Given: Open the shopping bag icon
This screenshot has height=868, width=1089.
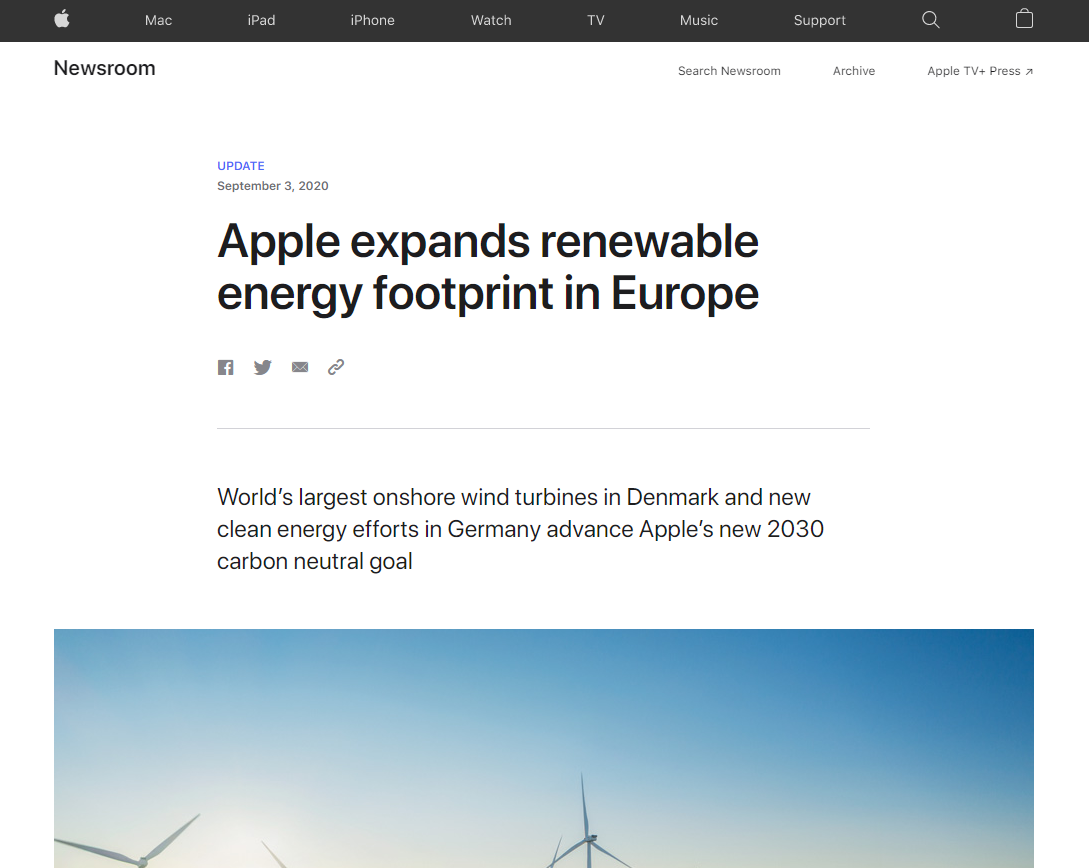Looking at the screenshot, I should pyautogui.click(x=1024, y=19).
